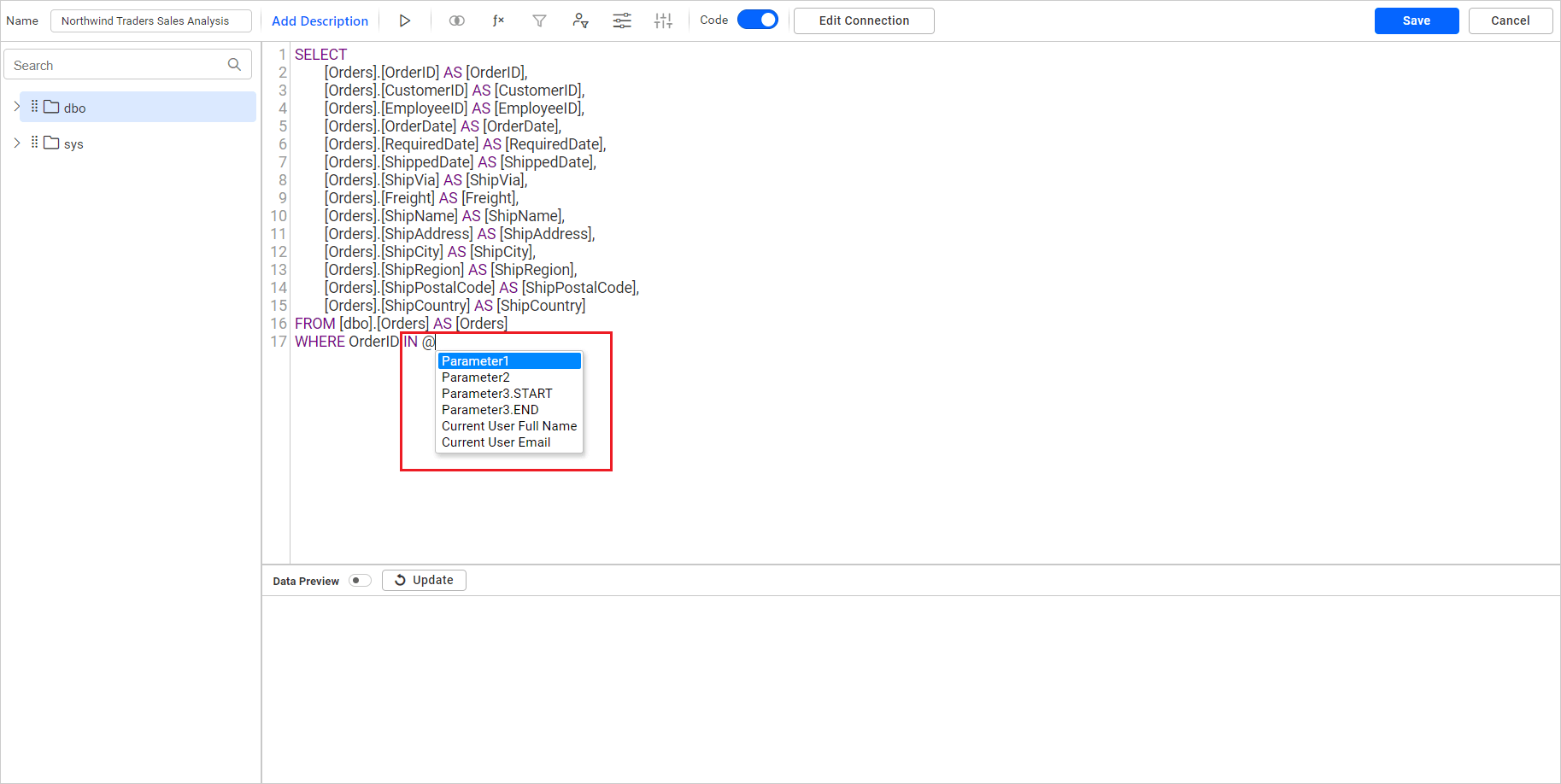Run the query using the play icon

405,20
